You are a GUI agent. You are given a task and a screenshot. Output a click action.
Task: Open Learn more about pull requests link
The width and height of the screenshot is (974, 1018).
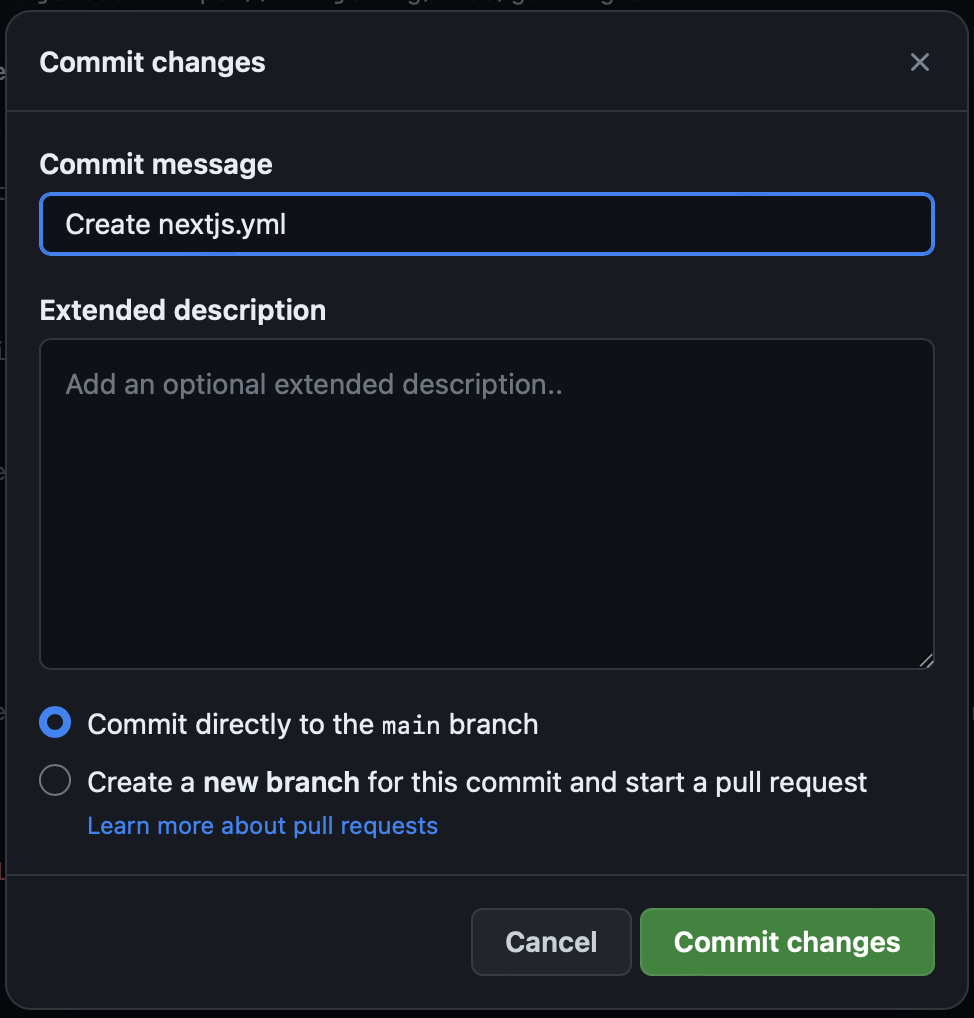(262, 826)
